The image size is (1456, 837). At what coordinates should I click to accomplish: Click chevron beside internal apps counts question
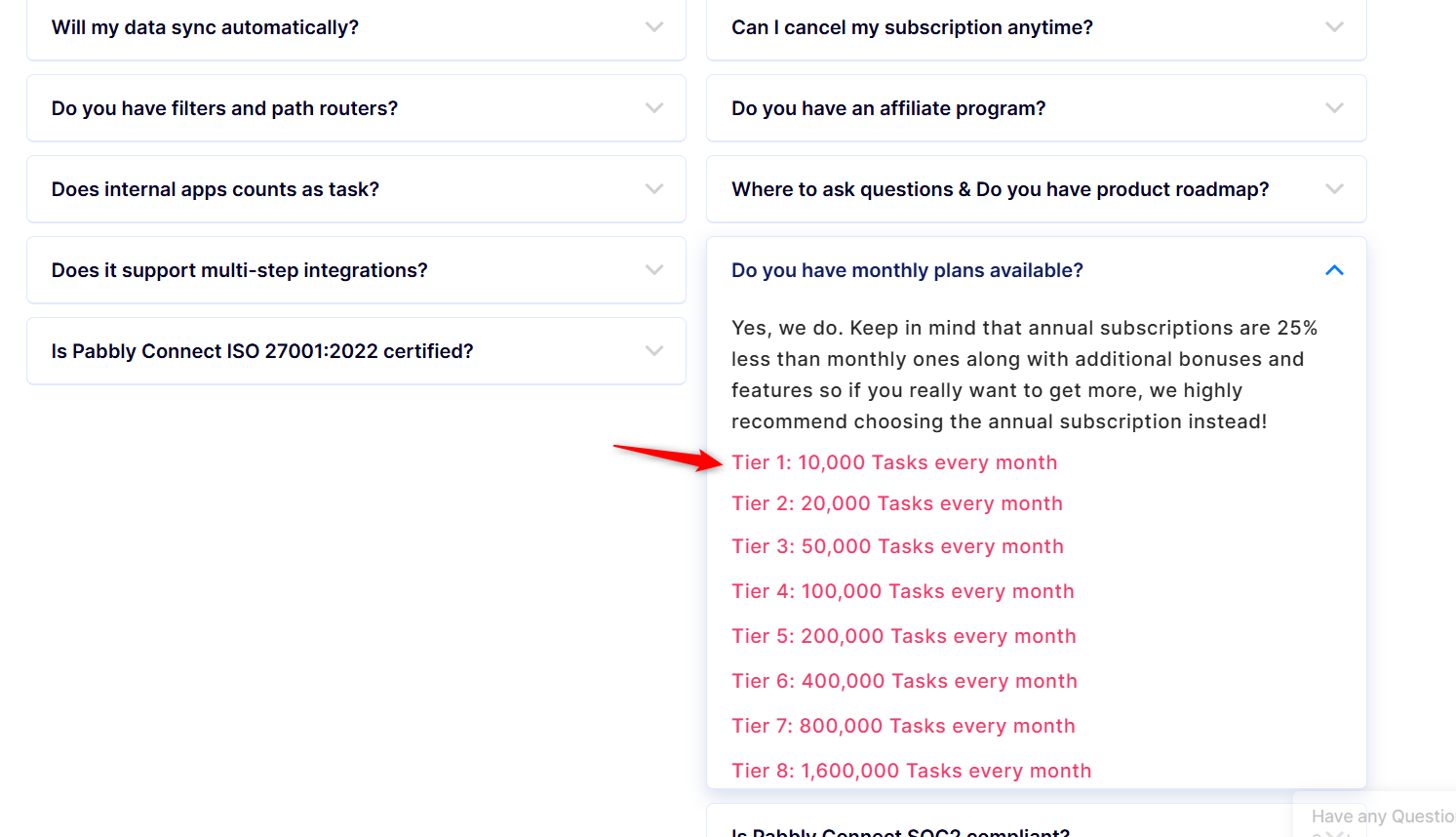(654, 189)
